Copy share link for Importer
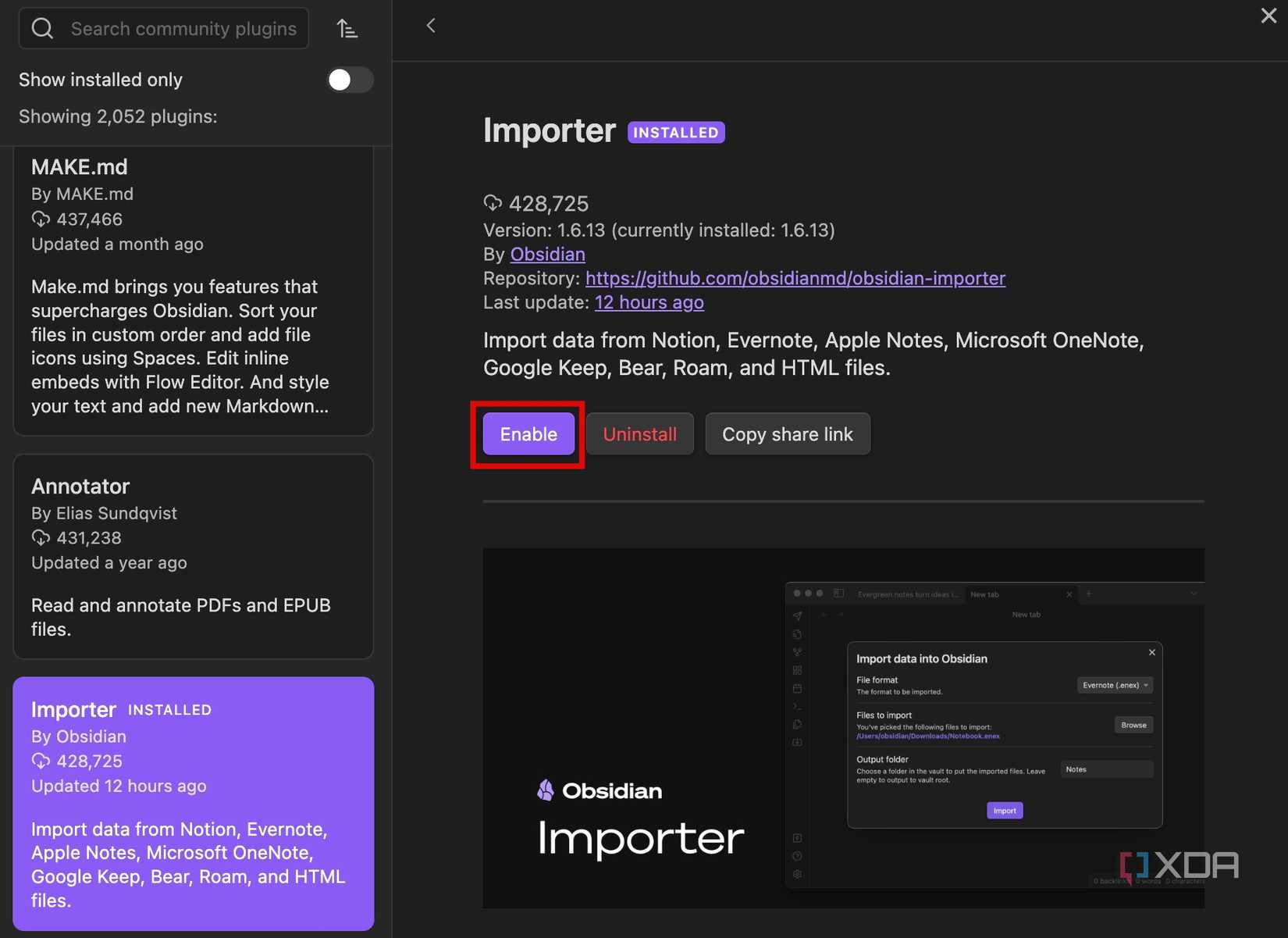The height and width of the screenshot is (938, 1288). click(788, 434)
